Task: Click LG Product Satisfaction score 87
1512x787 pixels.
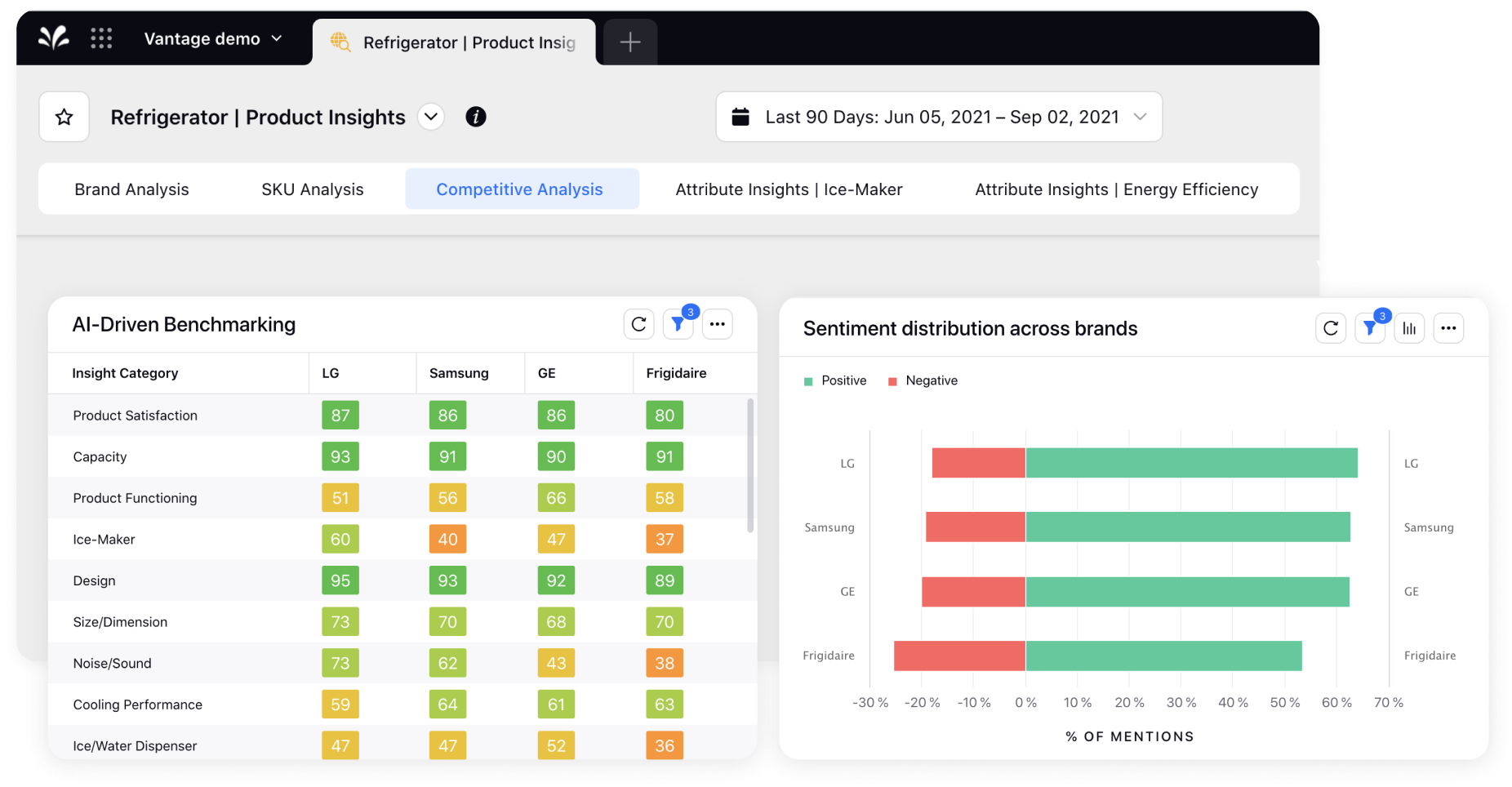Action: click(340, 416)
